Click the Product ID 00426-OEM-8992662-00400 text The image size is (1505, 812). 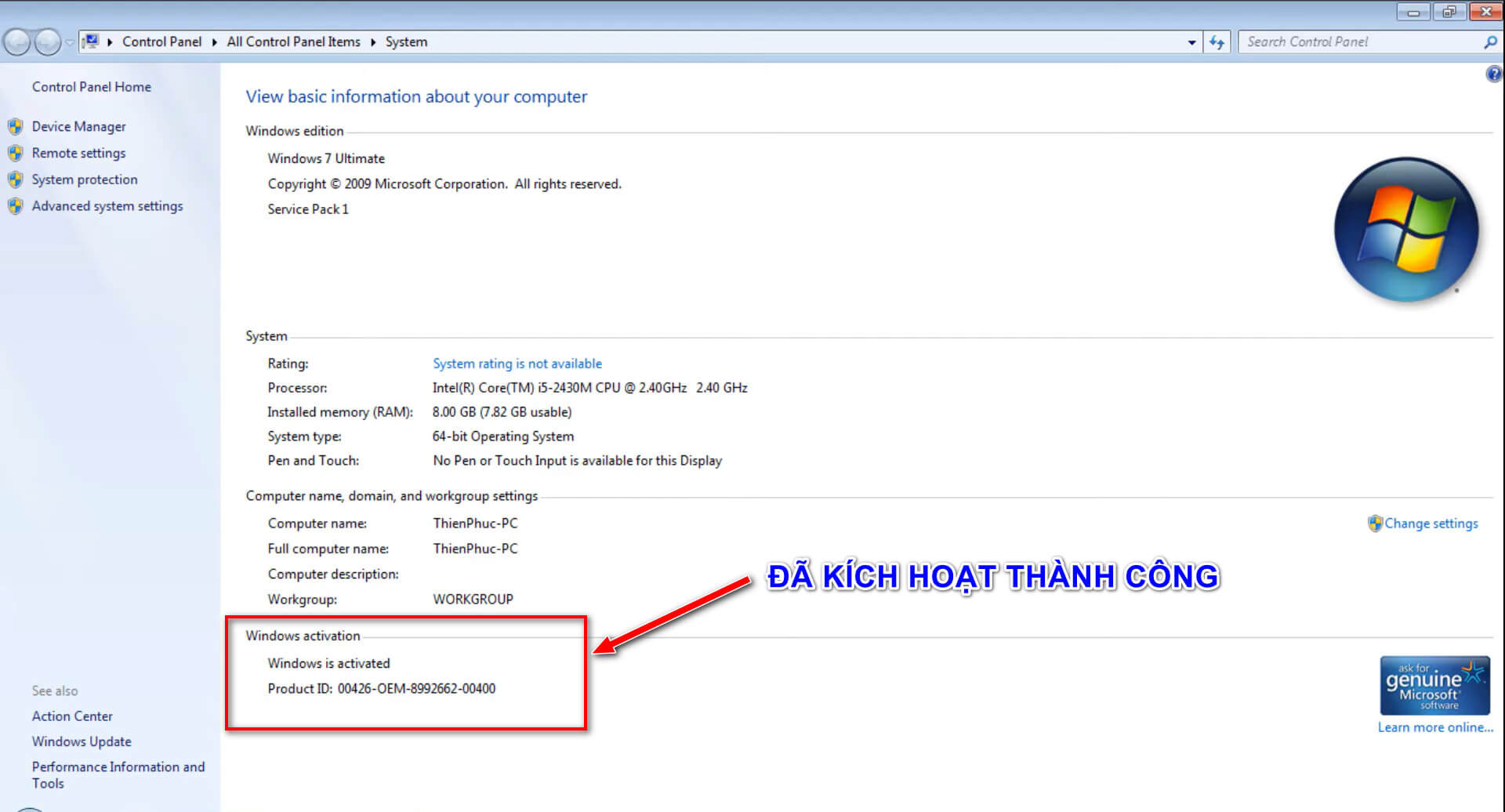pos(382,689)
